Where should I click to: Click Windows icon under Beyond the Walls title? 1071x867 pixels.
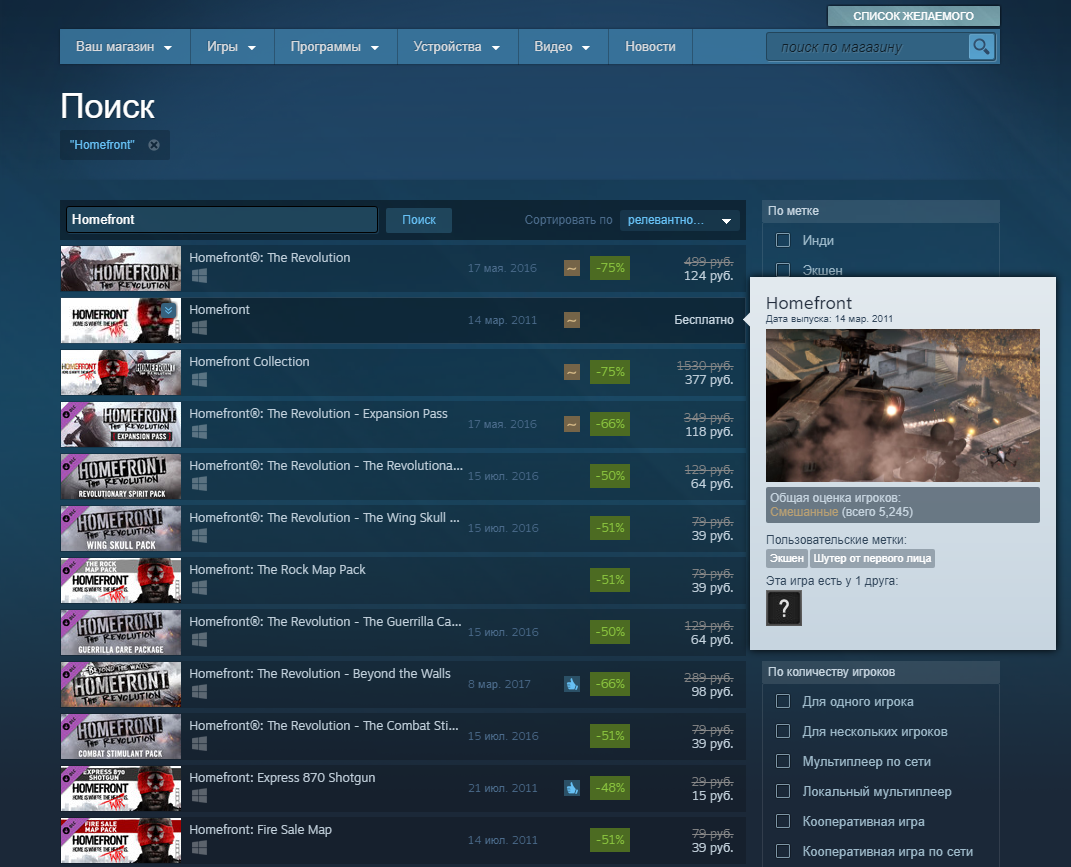coord(199,691)
